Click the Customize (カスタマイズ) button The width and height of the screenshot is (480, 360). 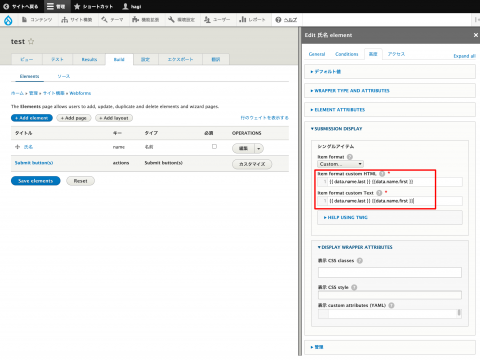tap(252, 164)
